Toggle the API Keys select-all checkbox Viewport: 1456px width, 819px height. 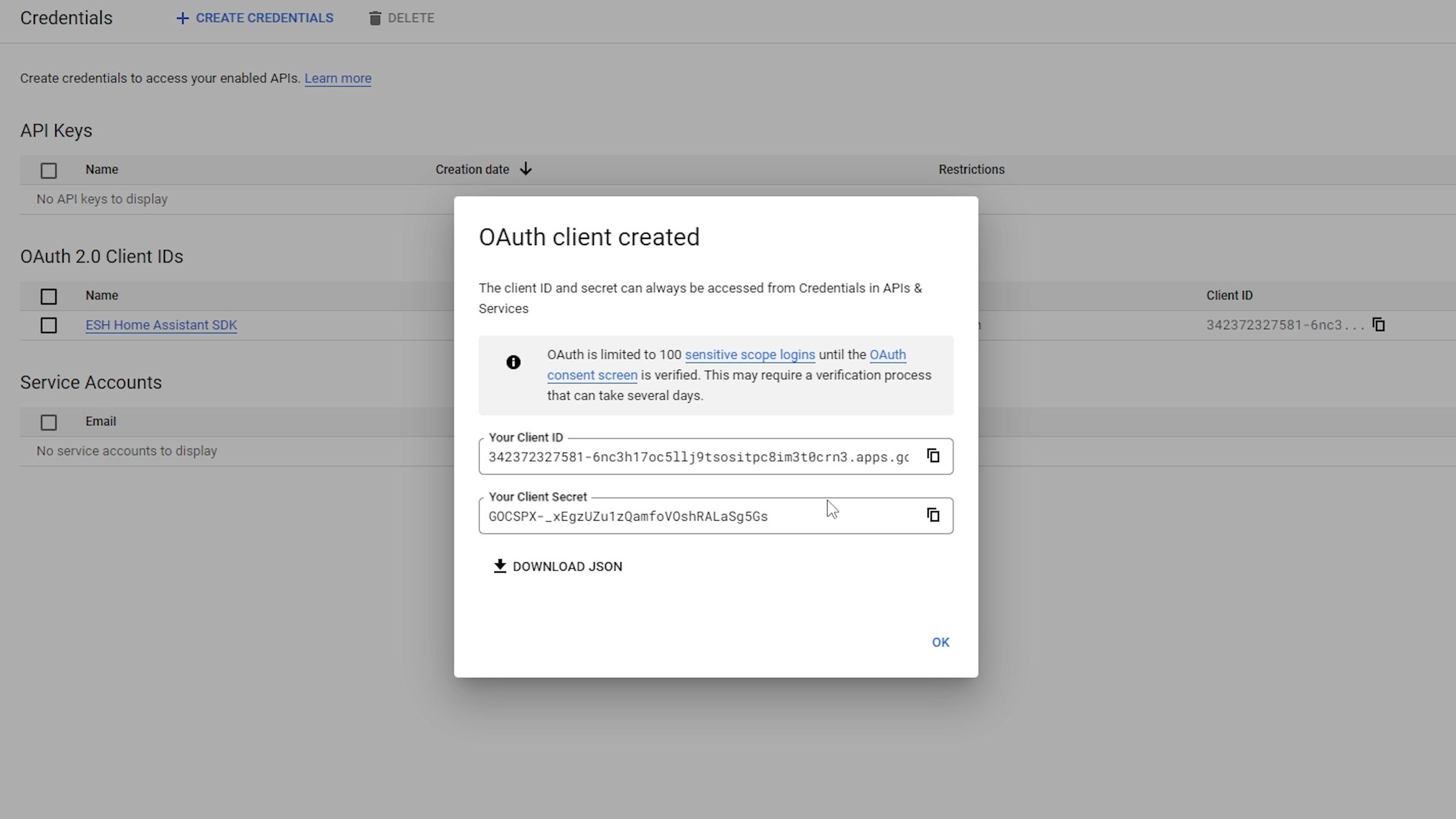click(49, 170)
